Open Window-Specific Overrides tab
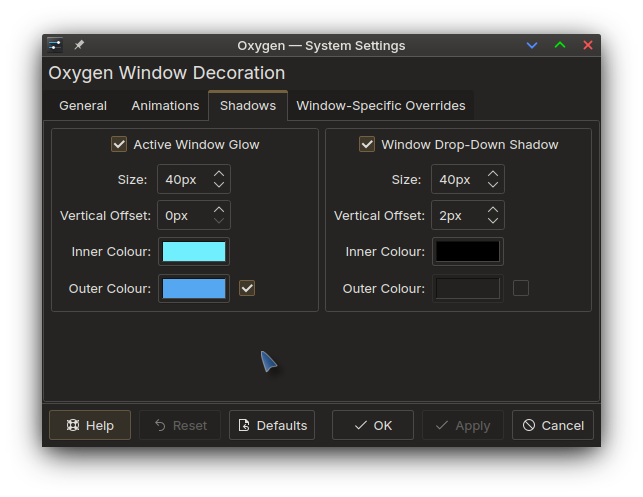 pos(381,106)
